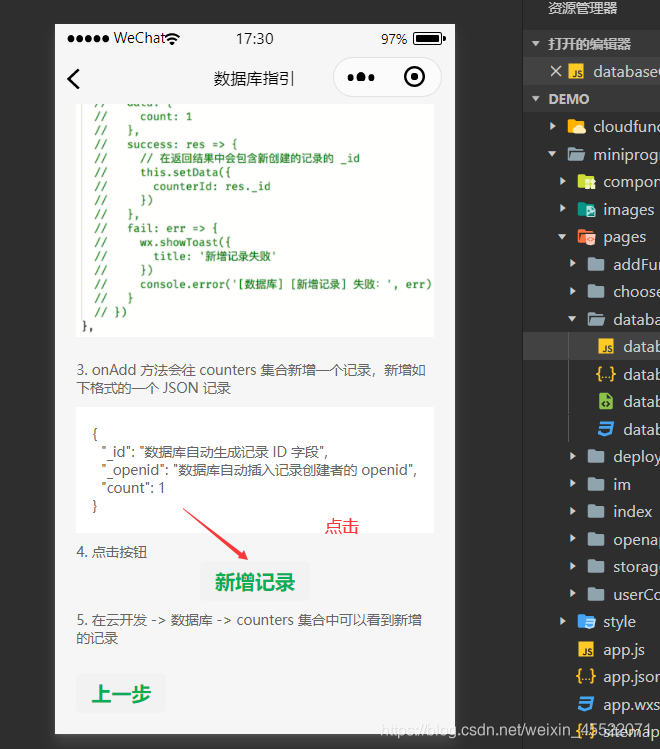This screenshot has width=660, height=749.
Task: Tap the circular close mini program icon
Action: tap(414, 76)
